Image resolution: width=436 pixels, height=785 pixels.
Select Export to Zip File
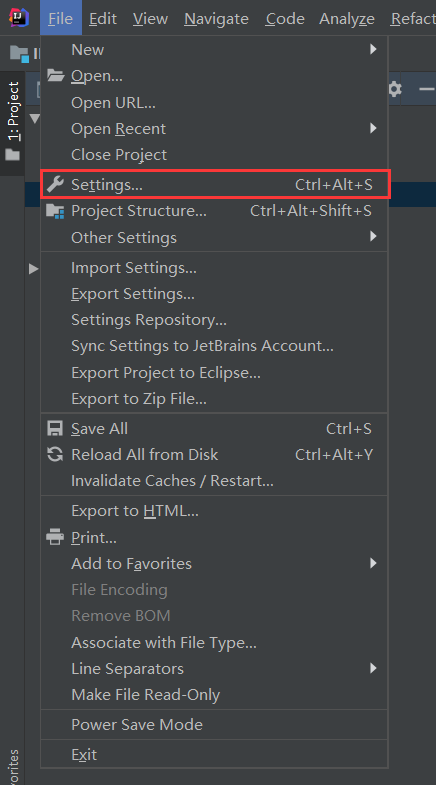214,399
